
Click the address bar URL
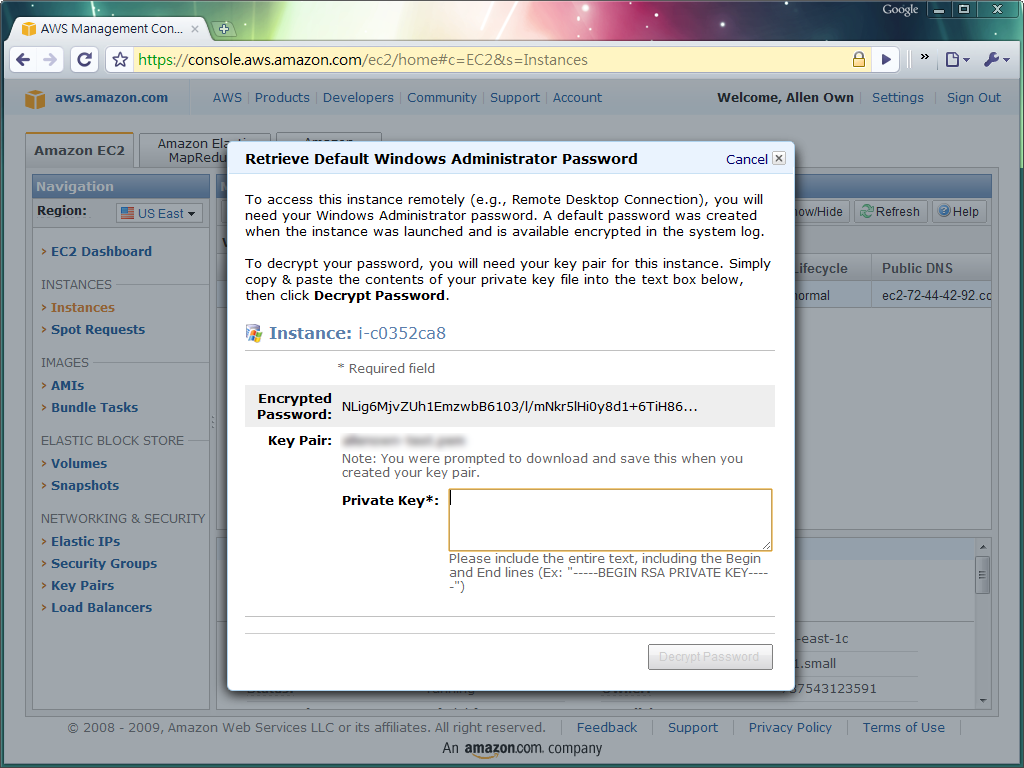point(362,60)
